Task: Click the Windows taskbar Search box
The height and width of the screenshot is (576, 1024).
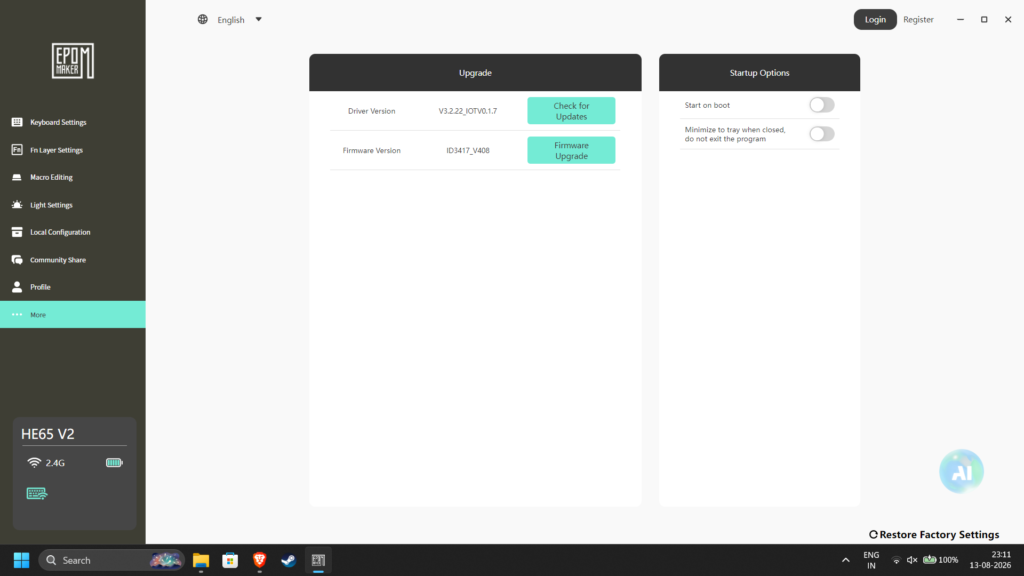Action: point(112,560)
